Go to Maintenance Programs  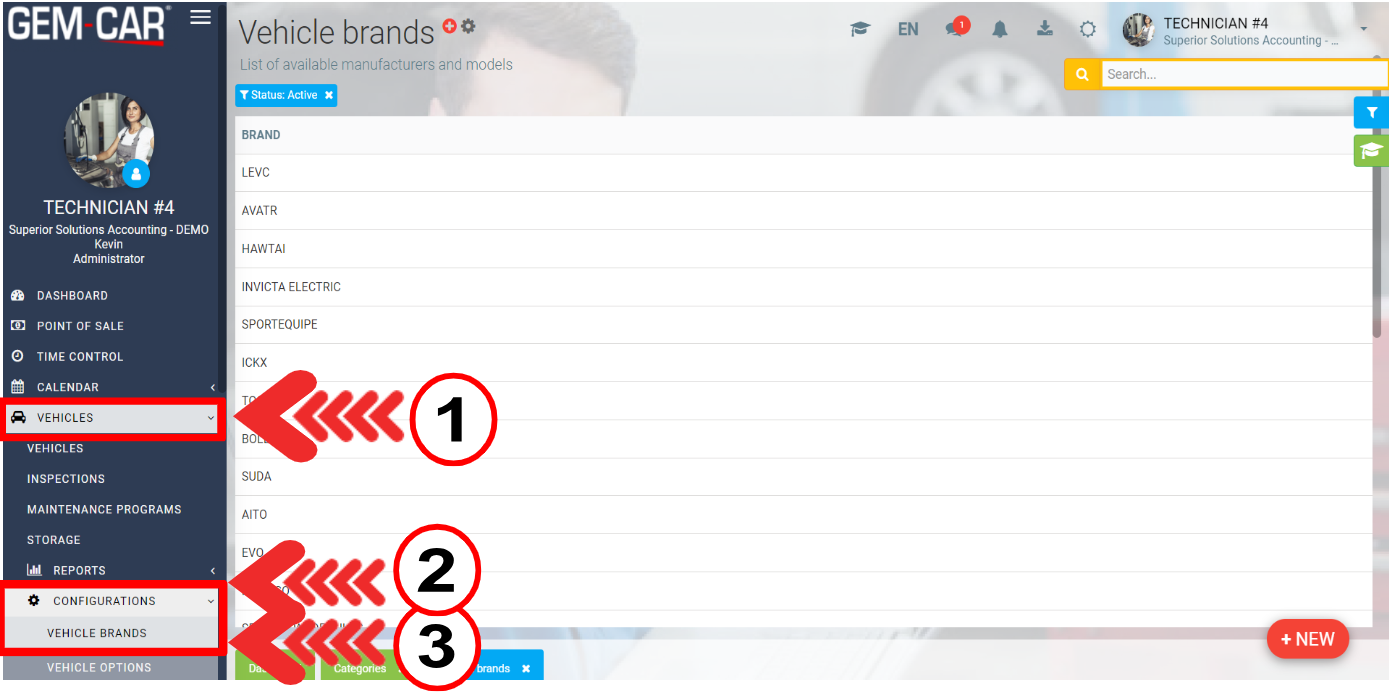(x=104, y=509)
